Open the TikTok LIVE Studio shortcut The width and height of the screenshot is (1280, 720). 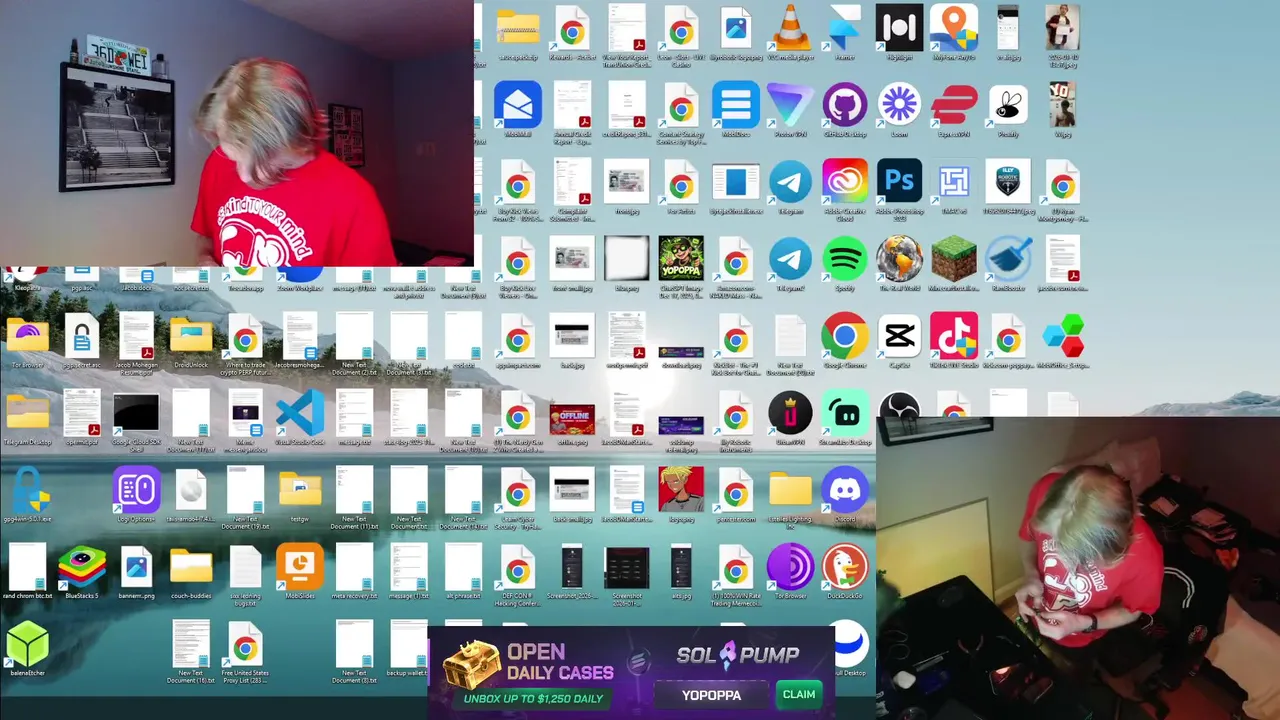954,337
